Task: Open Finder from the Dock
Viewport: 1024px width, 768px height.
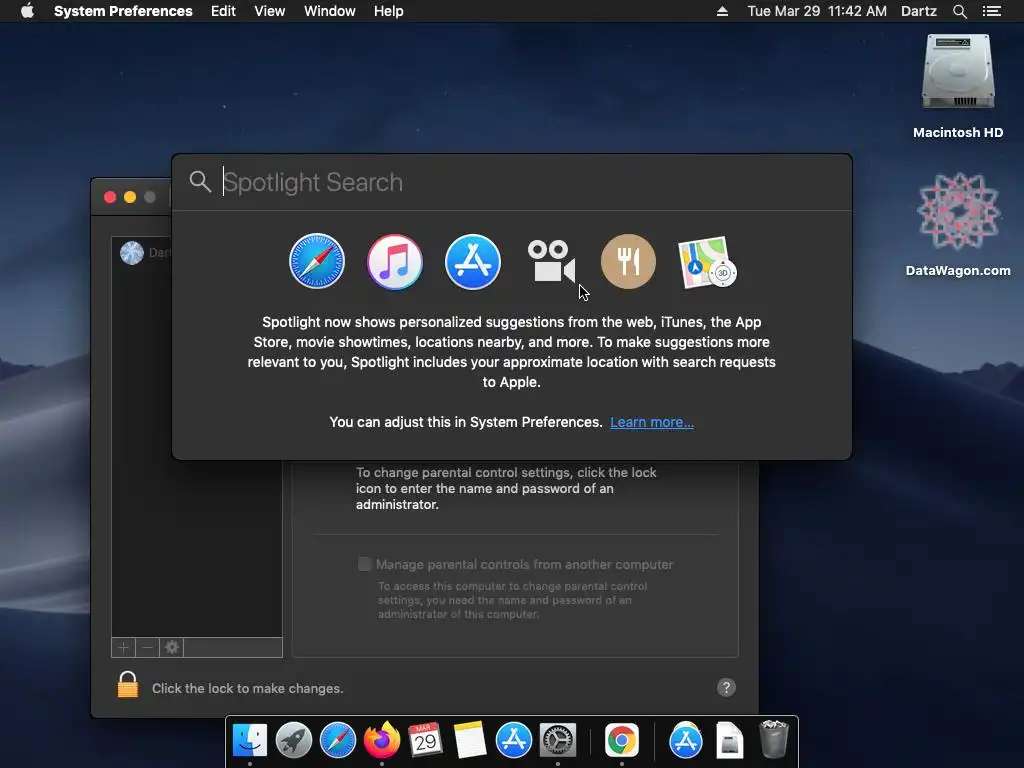Action: 249,740
